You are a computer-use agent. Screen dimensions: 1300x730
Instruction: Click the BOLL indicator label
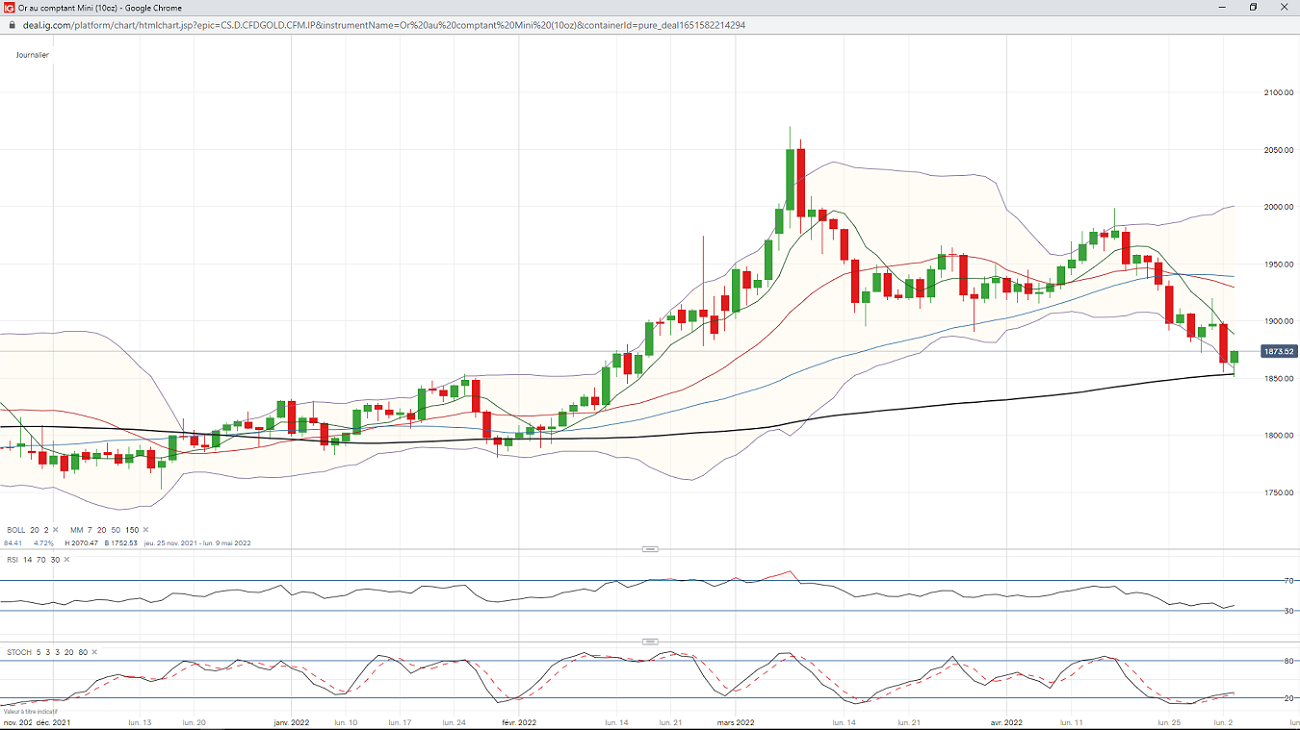click(x=16, y=530)
